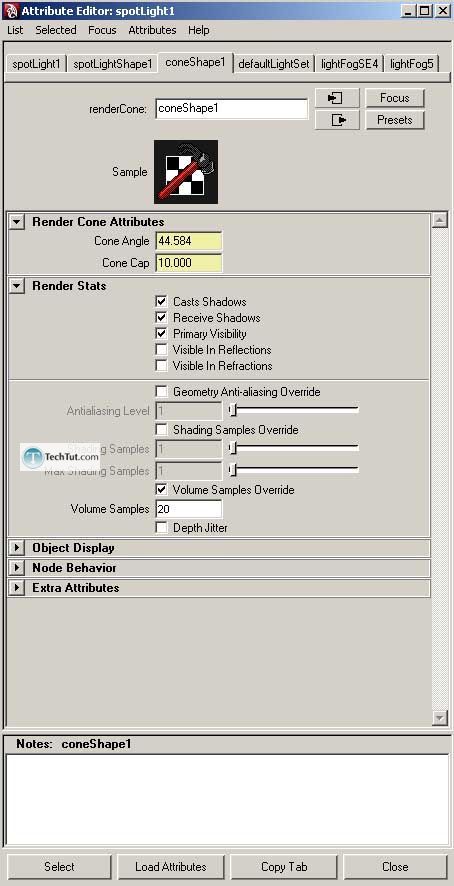
Task: Click the scrollbar up arrow
Action: pyautogui.click(x=440, y=220)
